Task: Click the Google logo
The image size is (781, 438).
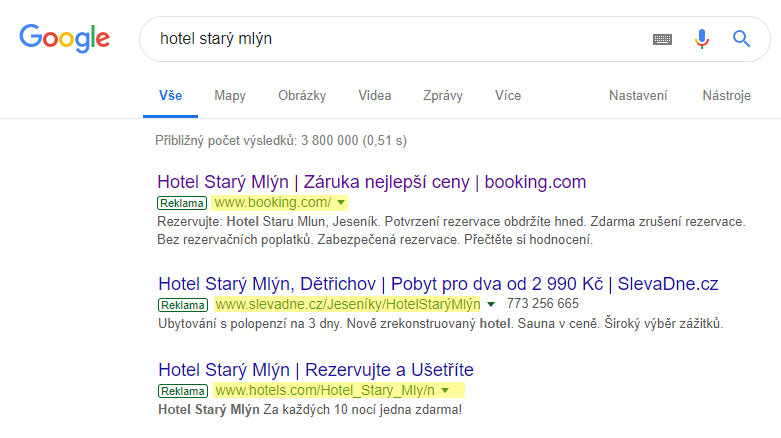Action: point(64,39)
